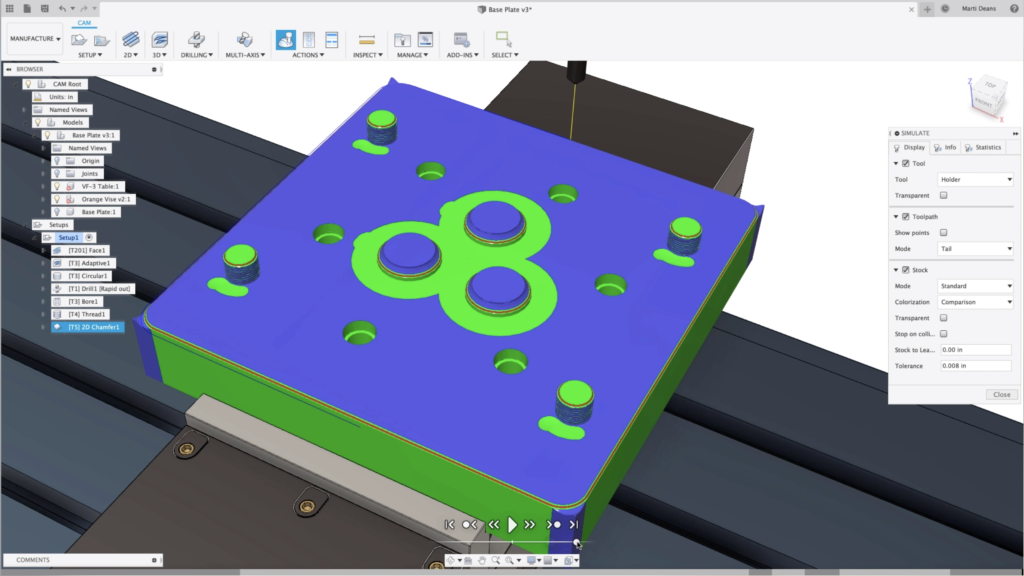Select [T3] Adaptive1 operation
This screenshot has height=576, width=1024.
(84, 263)
